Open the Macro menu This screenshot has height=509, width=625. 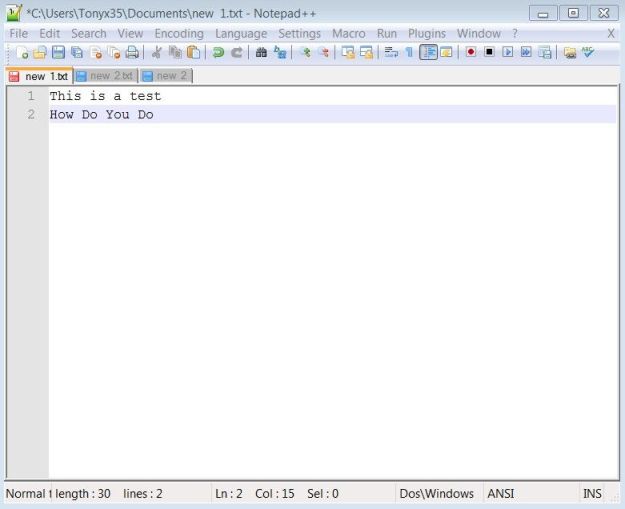[349, 33]
